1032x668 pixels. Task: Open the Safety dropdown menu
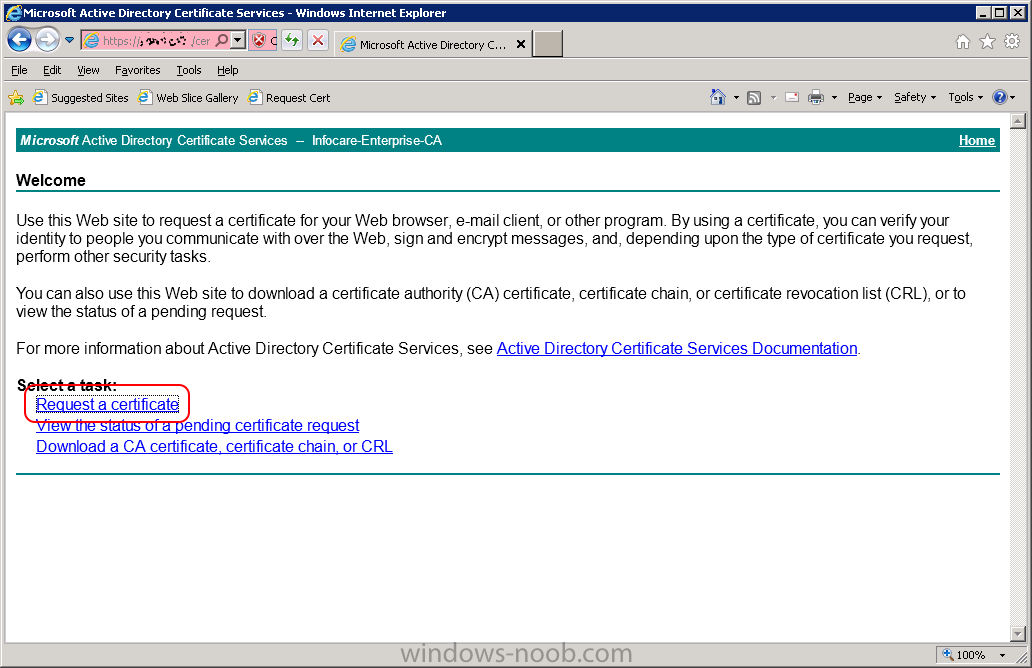[x=915, y=97]
